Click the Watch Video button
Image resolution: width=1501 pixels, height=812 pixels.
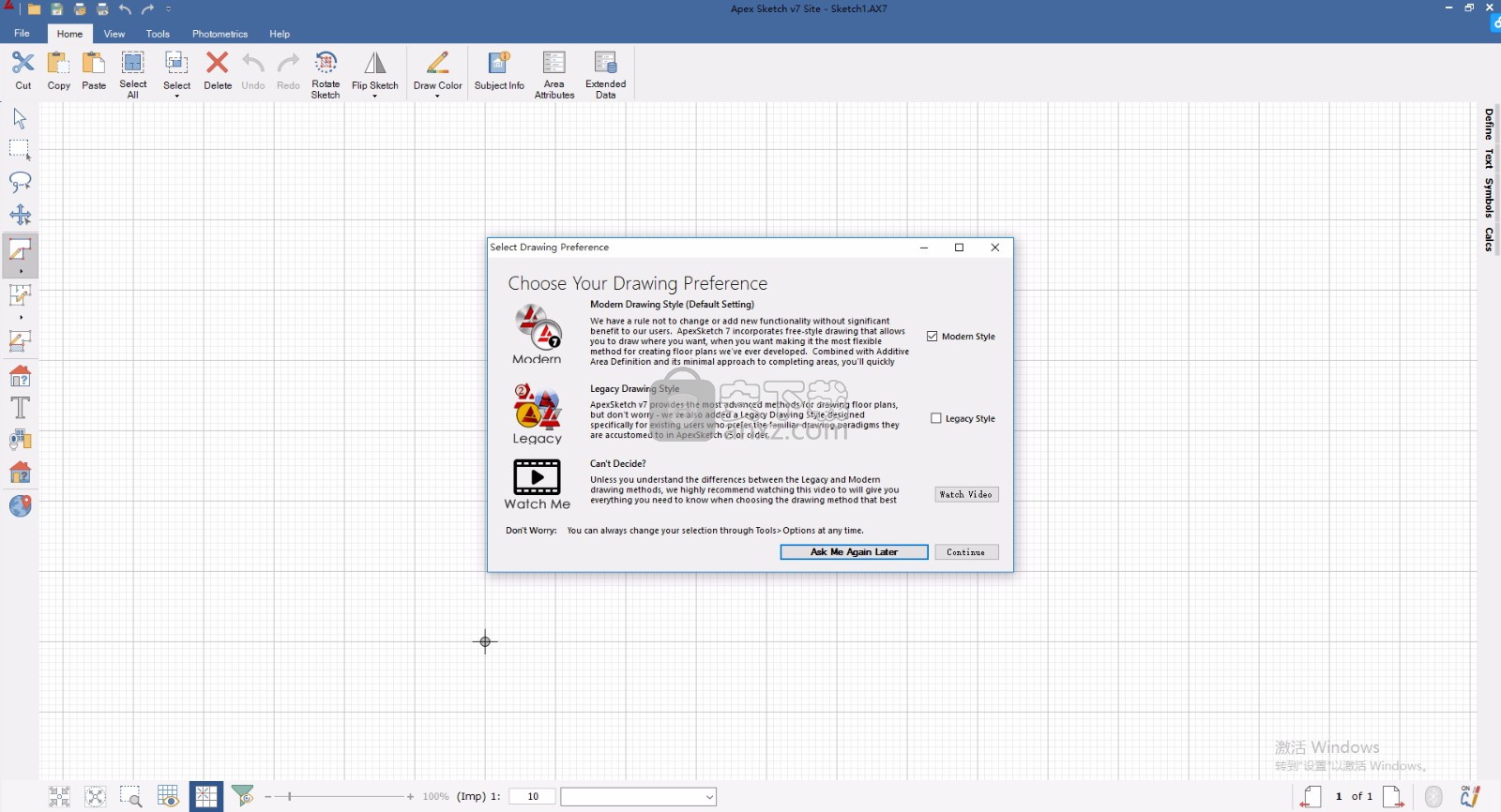966,494
